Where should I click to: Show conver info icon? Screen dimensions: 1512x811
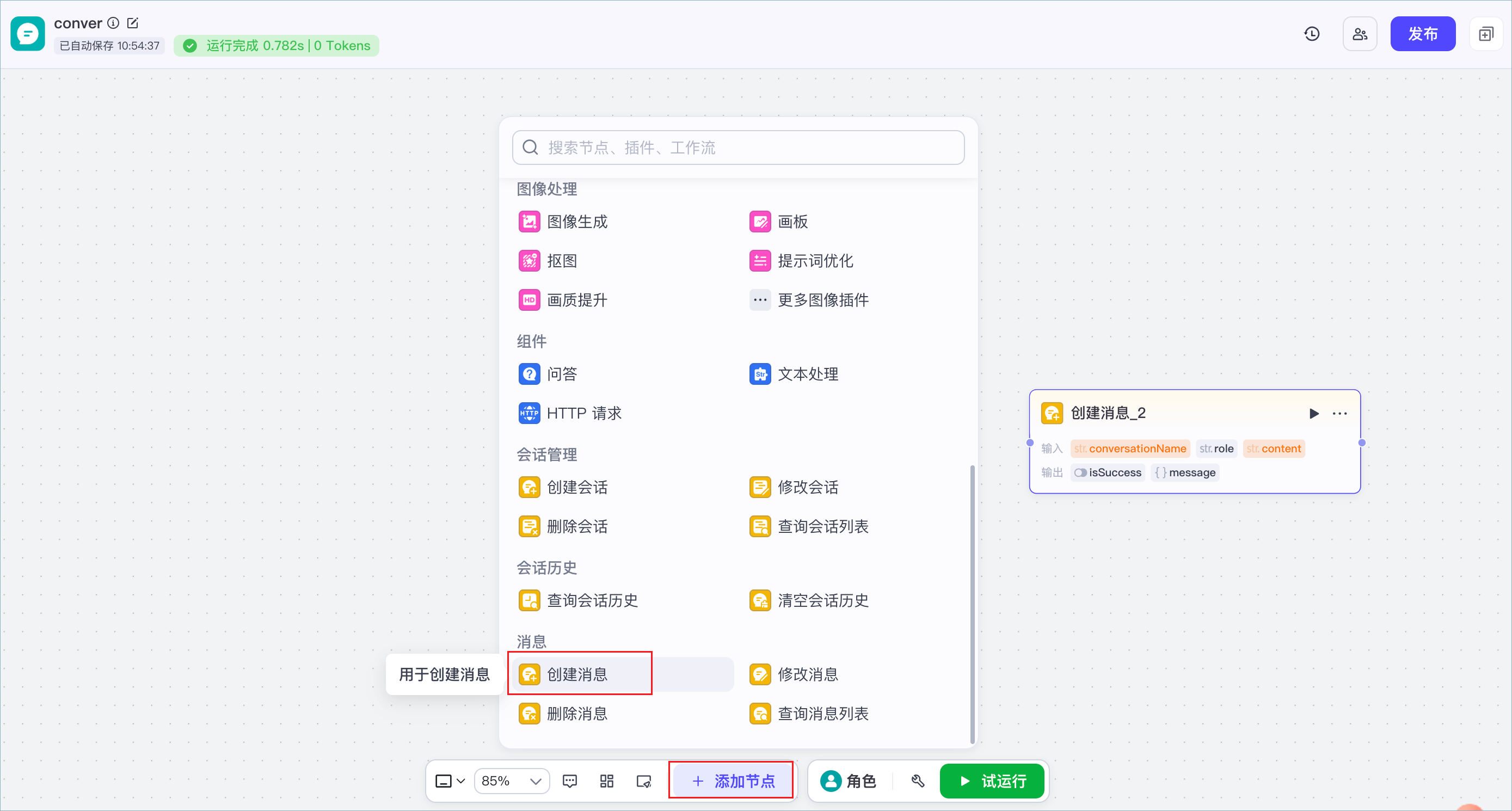point(114,23)
